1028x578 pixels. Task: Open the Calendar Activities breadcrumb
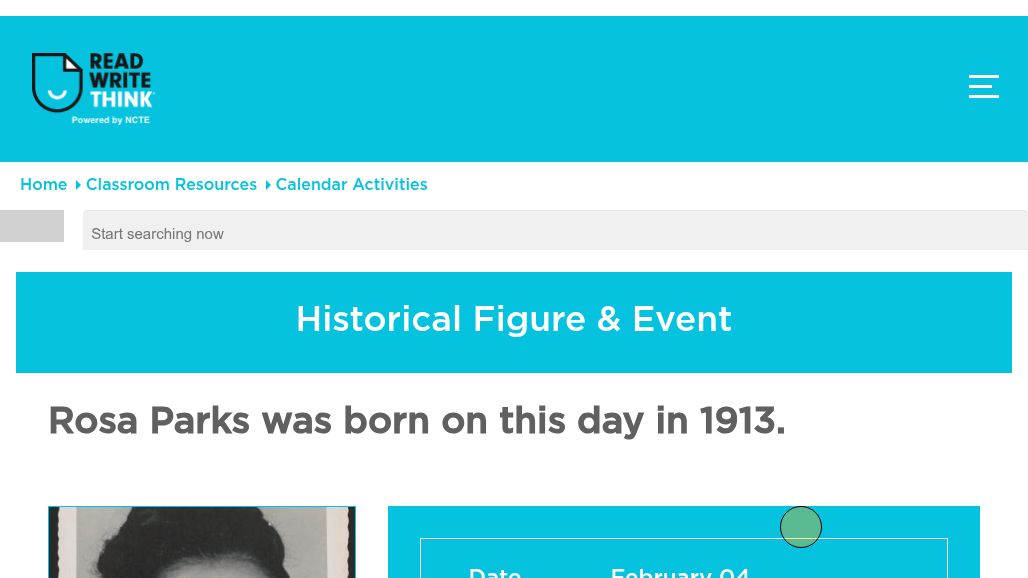point(351,185)
